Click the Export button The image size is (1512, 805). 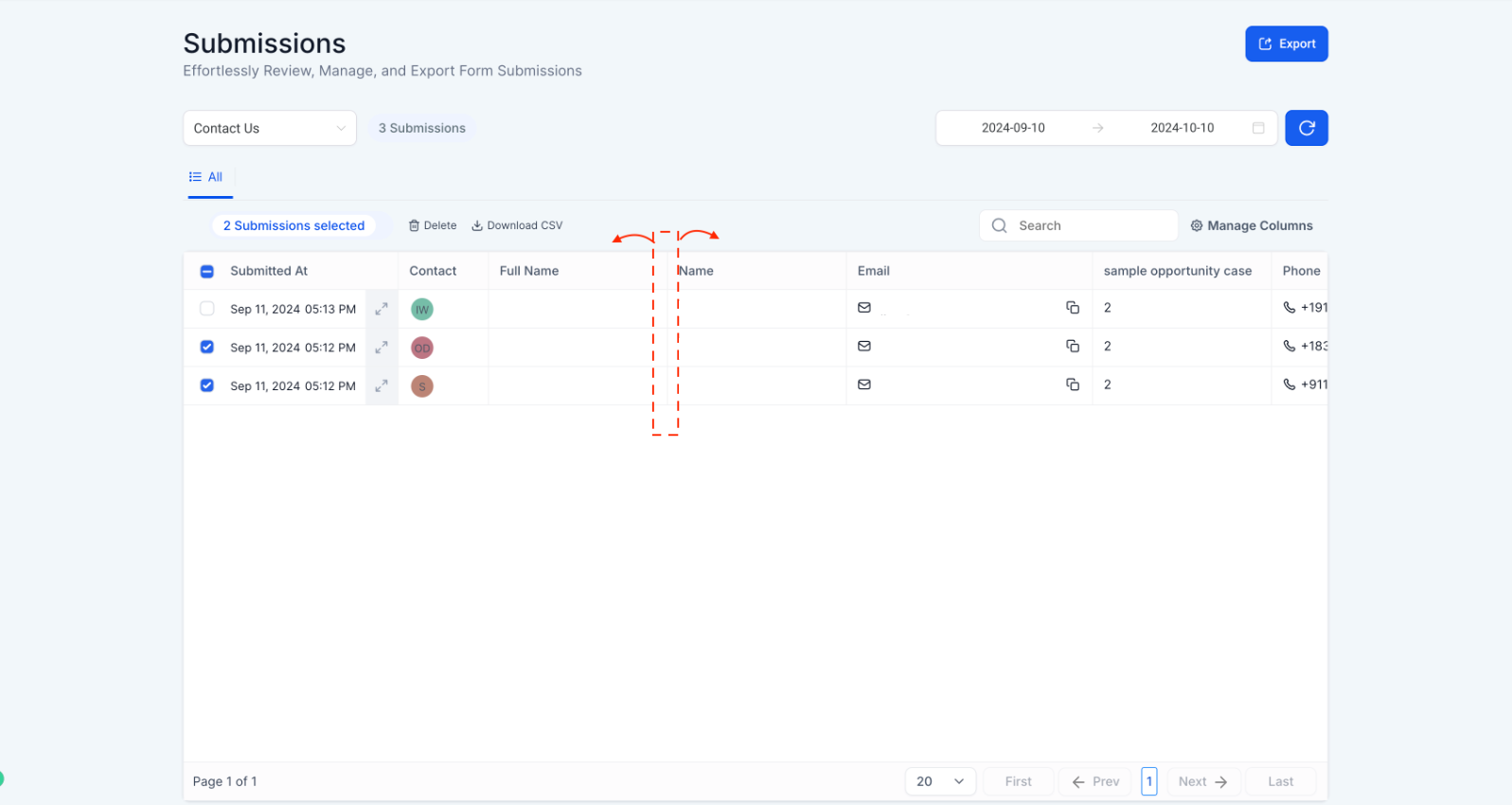point(1286,45)
